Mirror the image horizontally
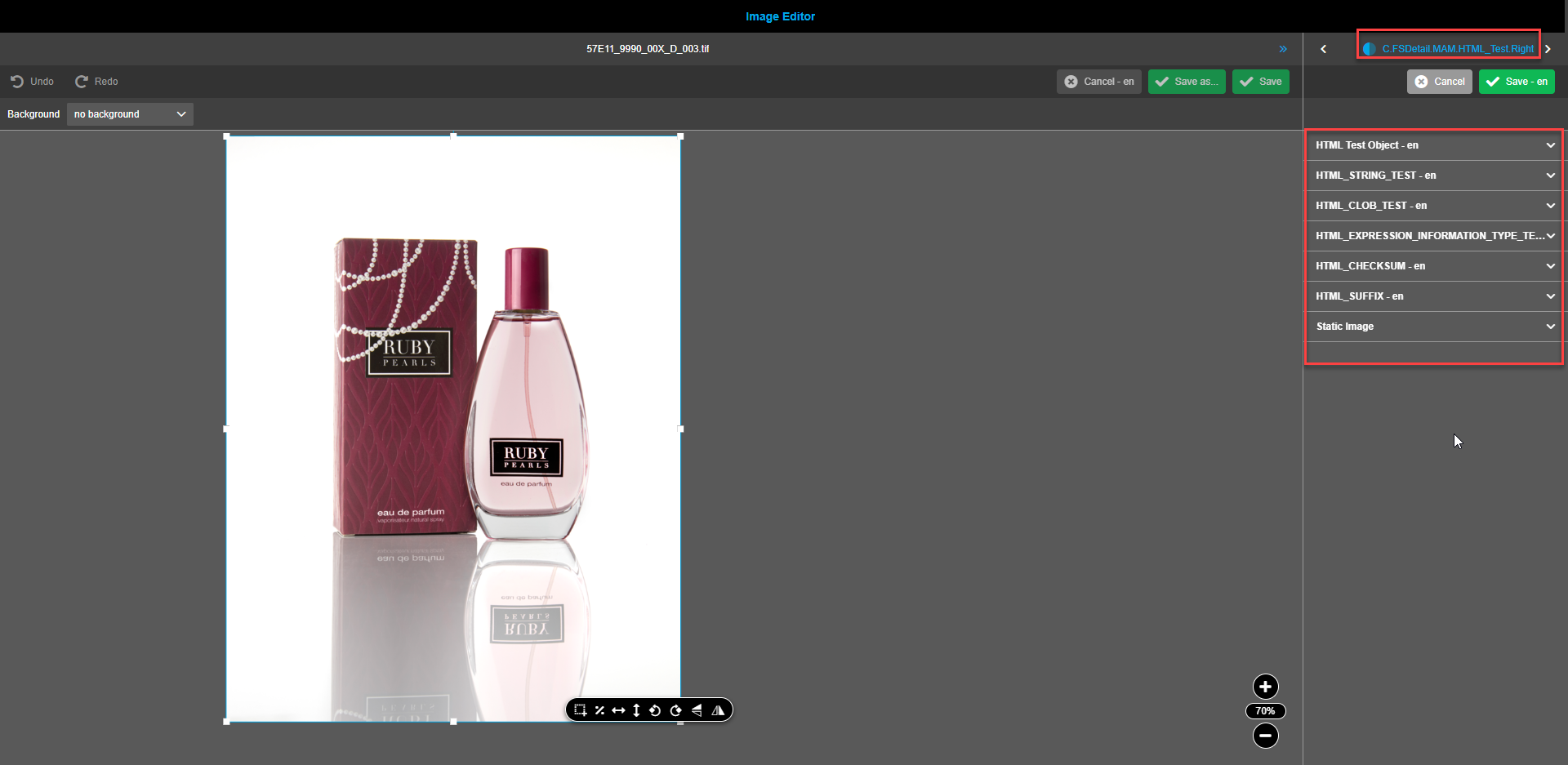The height and width of the screenshot is (765, 1568). point(717,709)
